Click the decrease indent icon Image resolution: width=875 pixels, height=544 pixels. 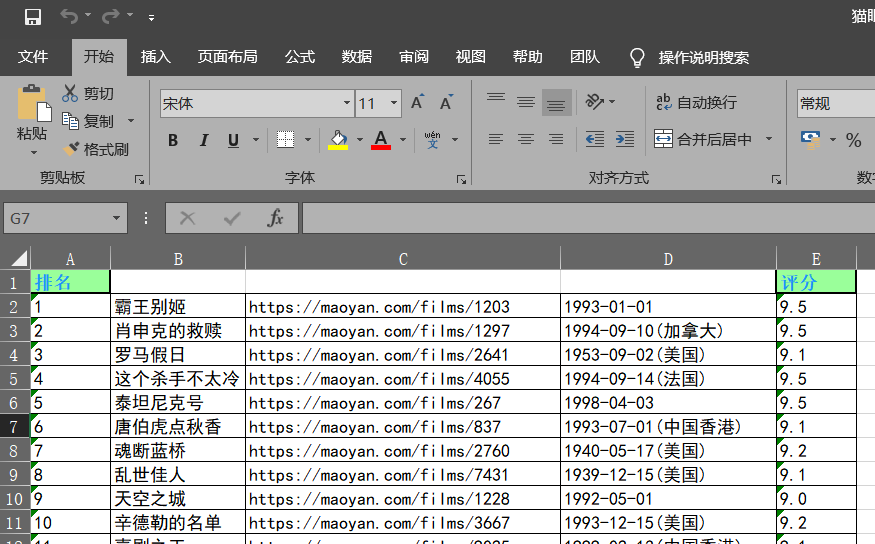595,140
